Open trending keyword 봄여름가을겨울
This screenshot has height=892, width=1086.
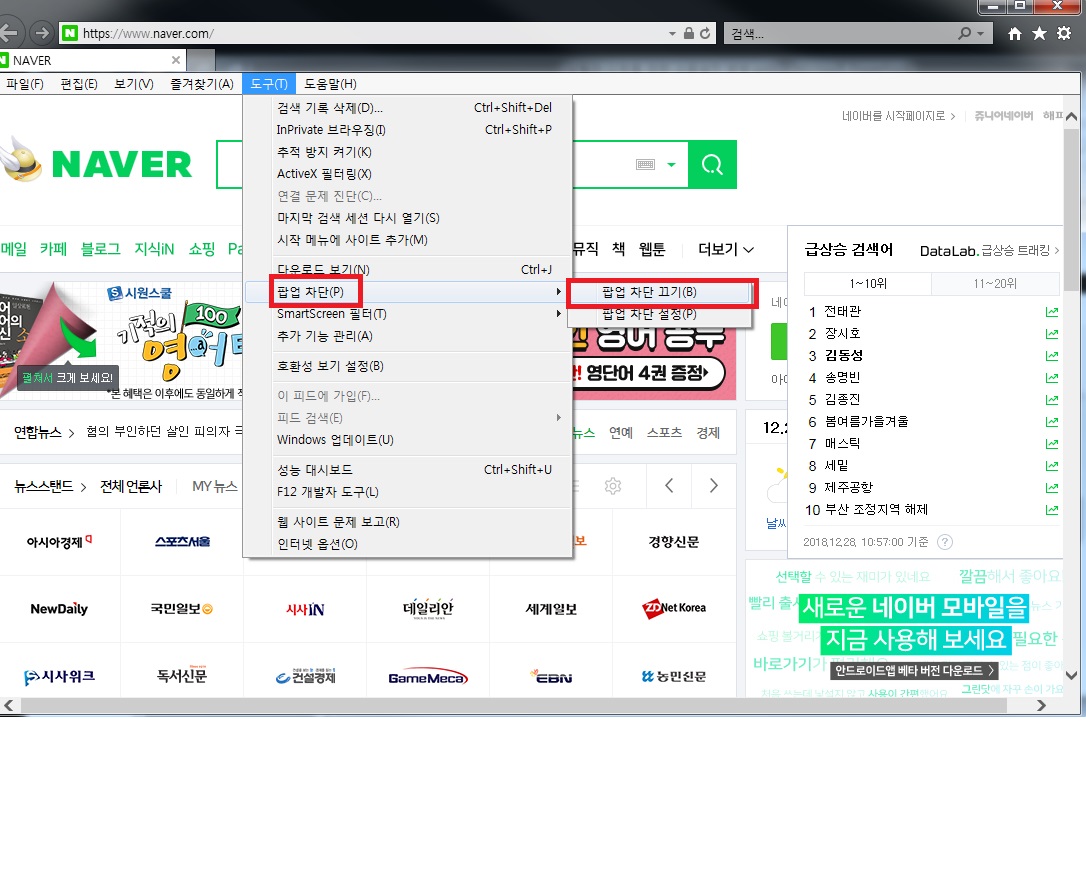coord(866,421)
